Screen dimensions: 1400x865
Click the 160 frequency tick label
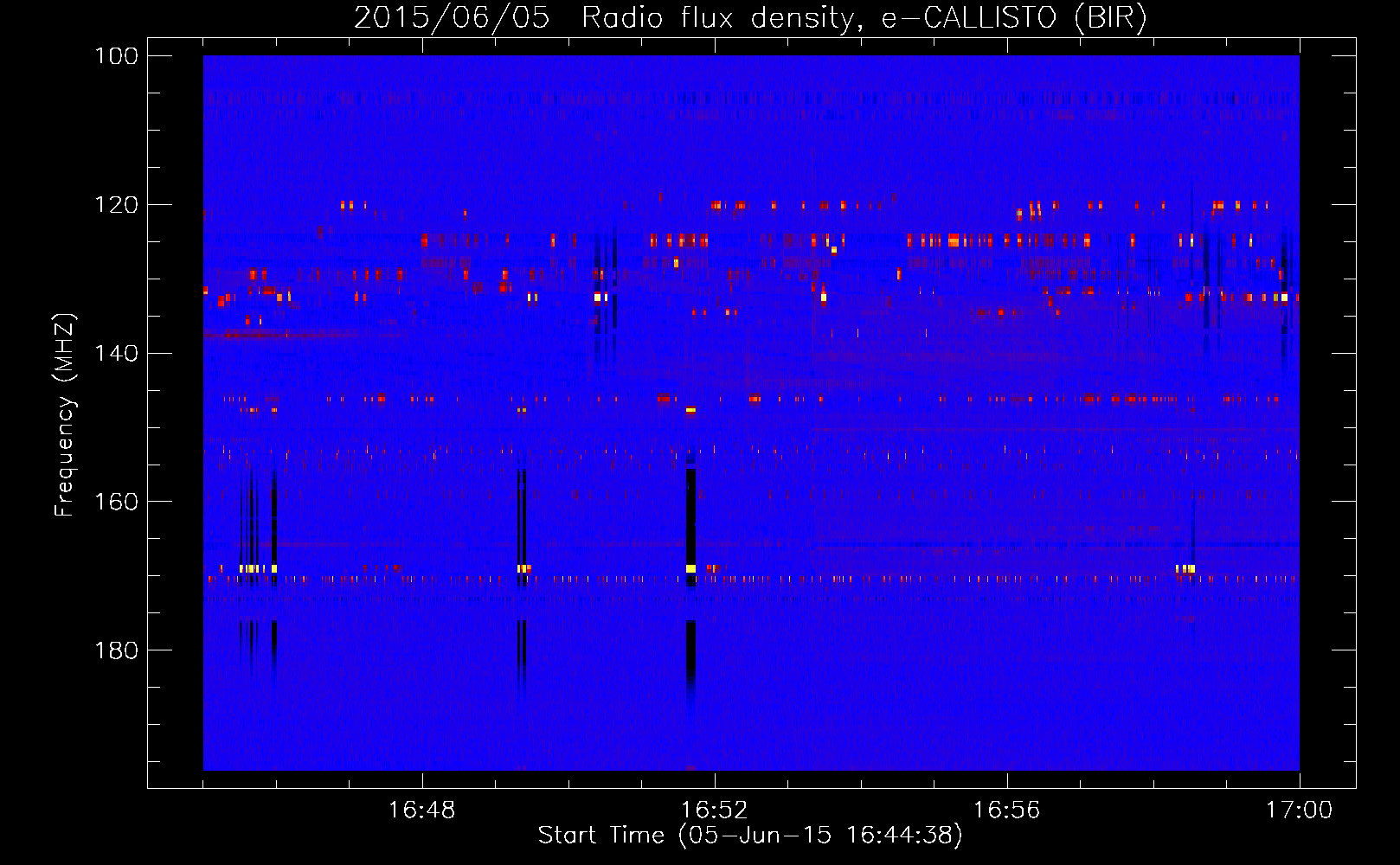point(117,502)
